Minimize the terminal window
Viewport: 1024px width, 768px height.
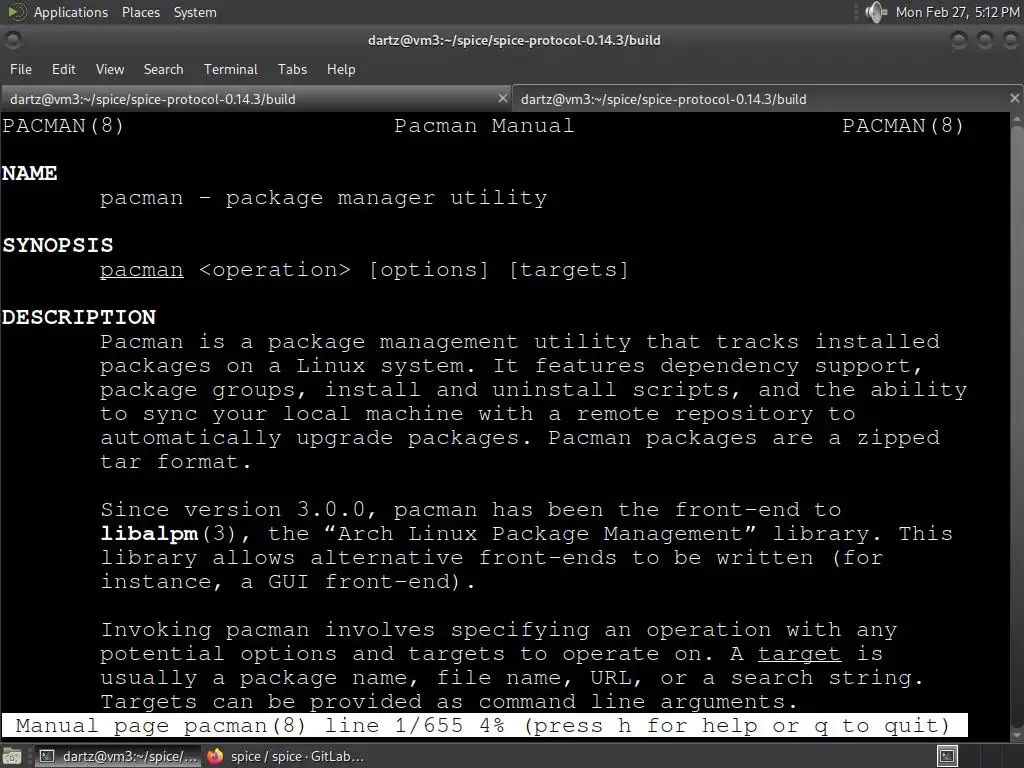pyautogui.click(x=959, y=40)
